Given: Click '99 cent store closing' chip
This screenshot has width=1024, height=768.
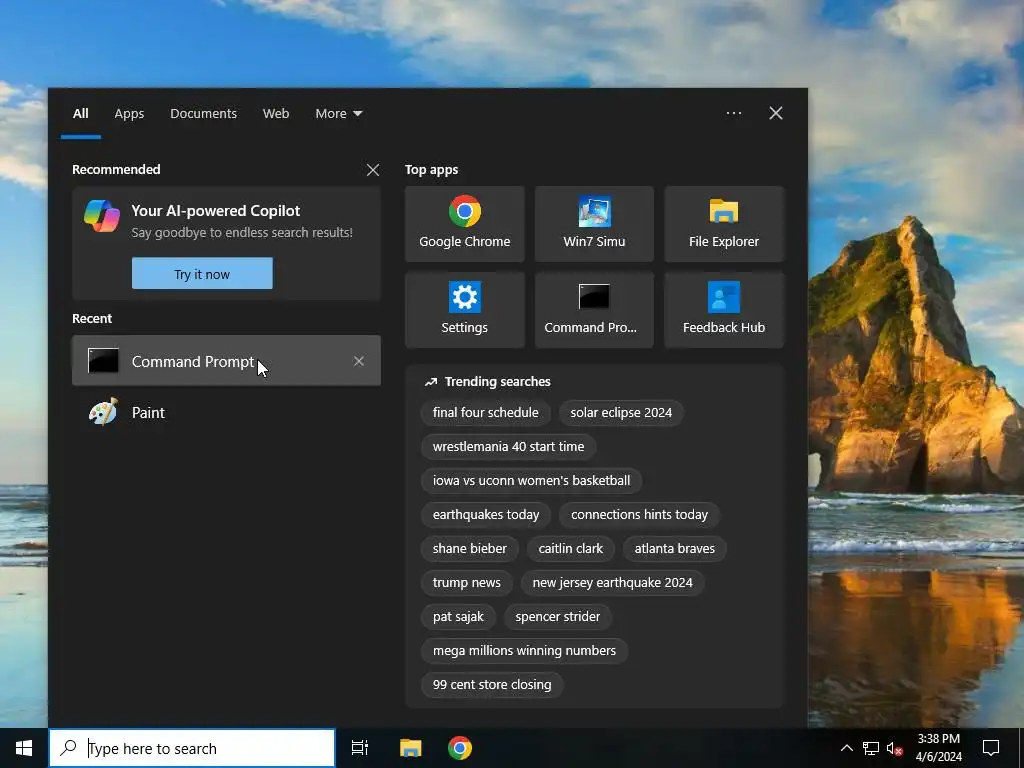Looking at the screenshot, I should [x=492, y=684].
